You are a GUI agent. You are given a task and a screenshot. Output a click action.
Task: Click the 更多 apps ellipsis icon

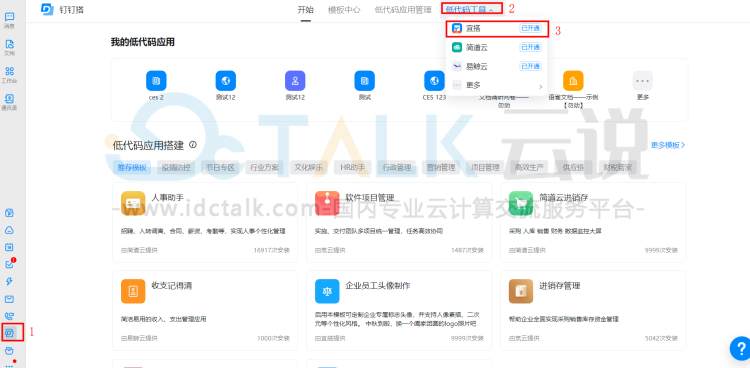click(x=642, y=80)
